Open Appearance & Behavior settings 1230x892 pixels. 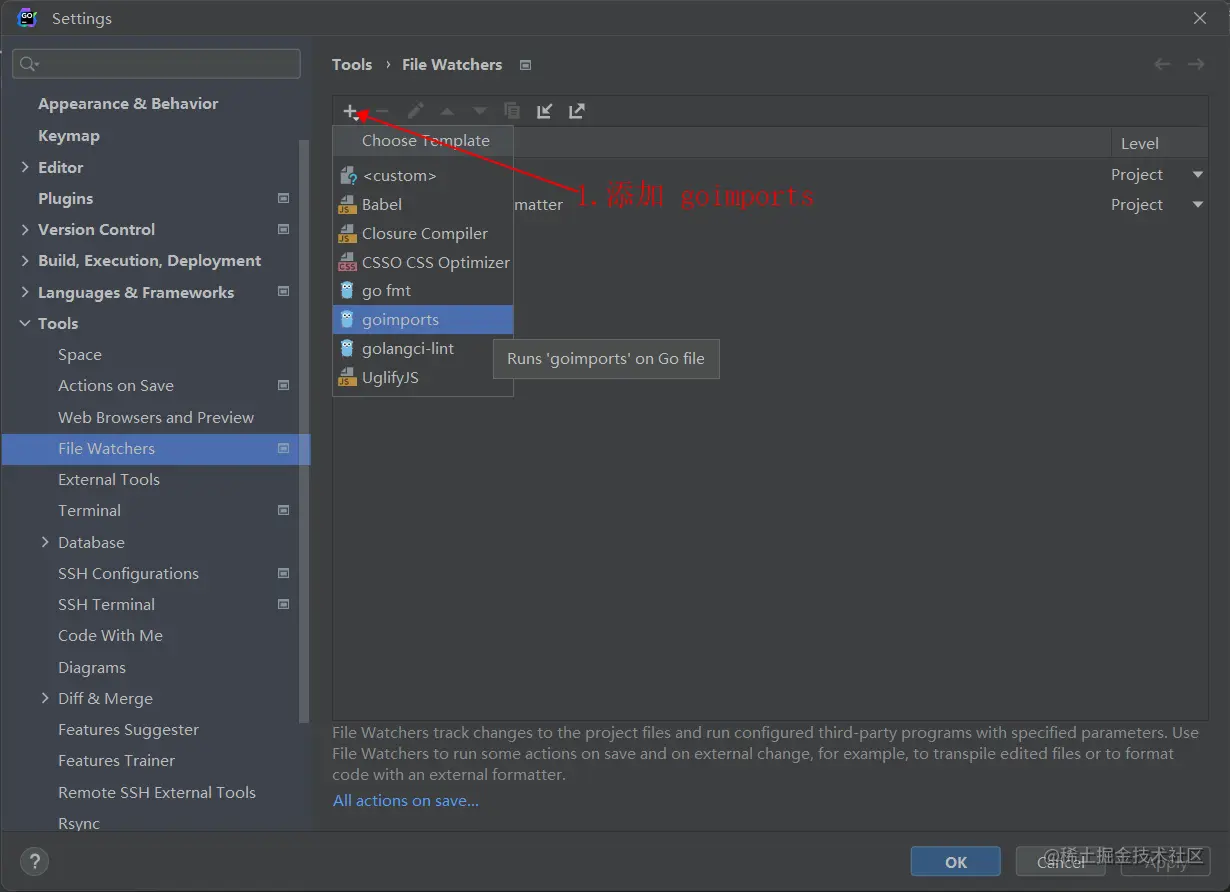pos(128,104)
